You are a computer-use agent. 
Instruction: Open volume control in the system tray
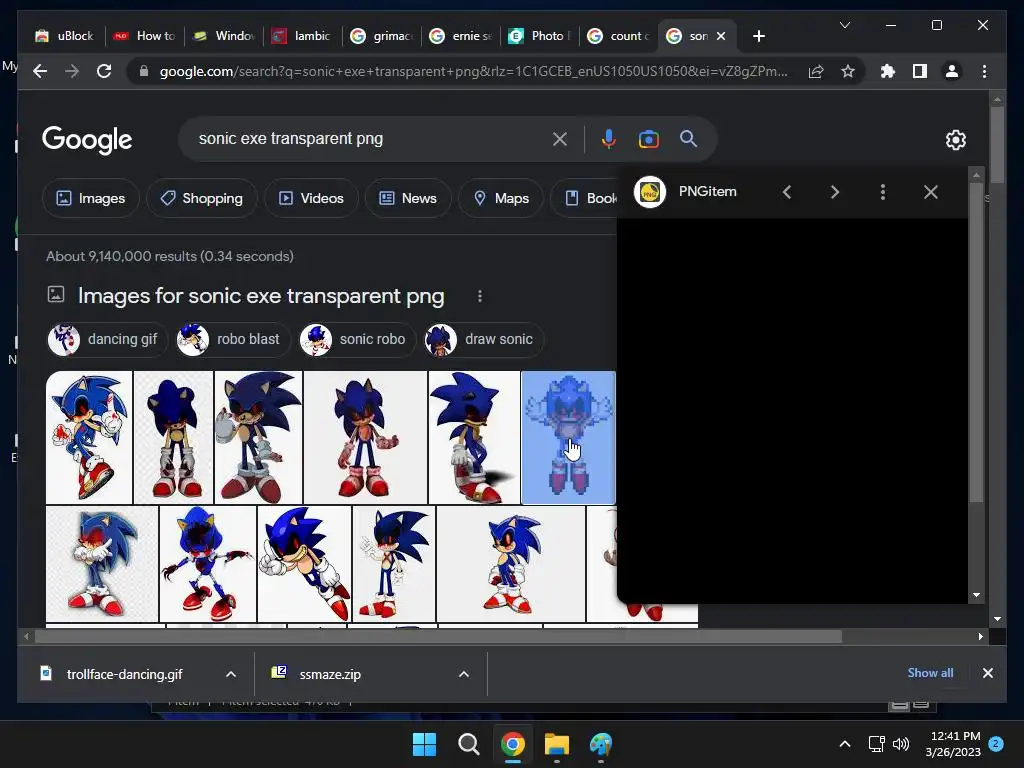click(901, 744)
